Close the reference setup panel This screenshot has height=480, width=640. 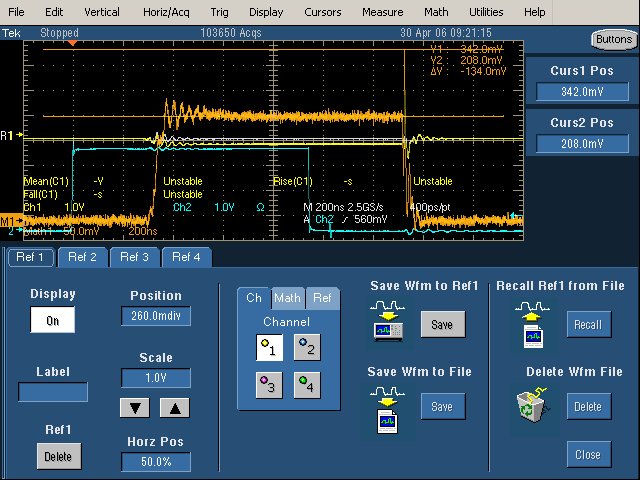click(587, 454)
